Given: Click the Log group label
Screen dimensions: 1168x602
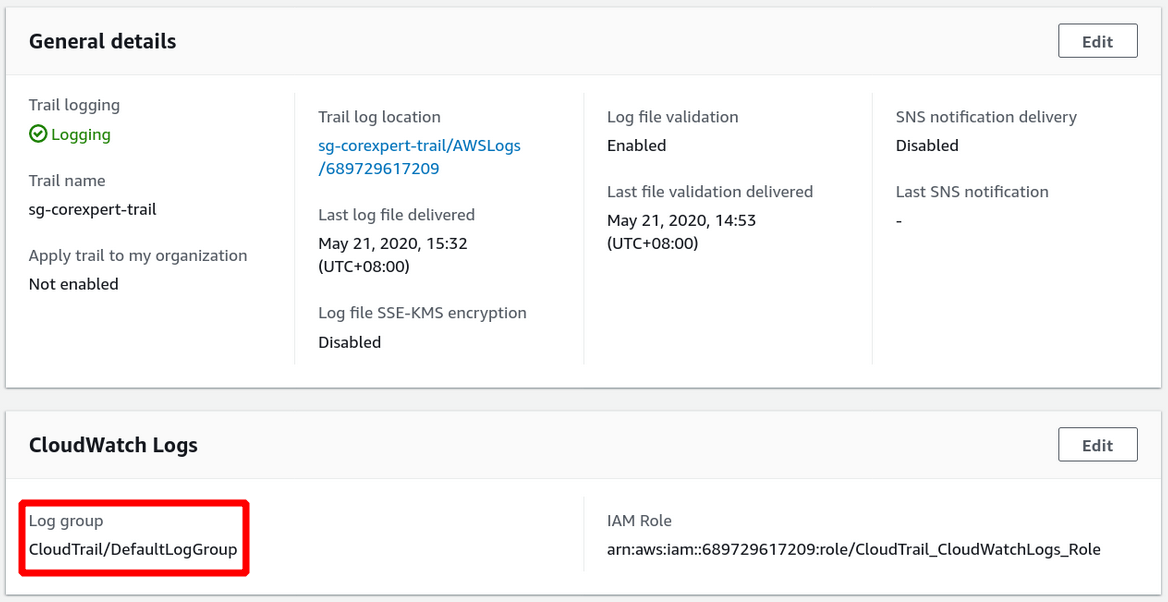Looking at the screenshot, I should [x=66, y=521].
